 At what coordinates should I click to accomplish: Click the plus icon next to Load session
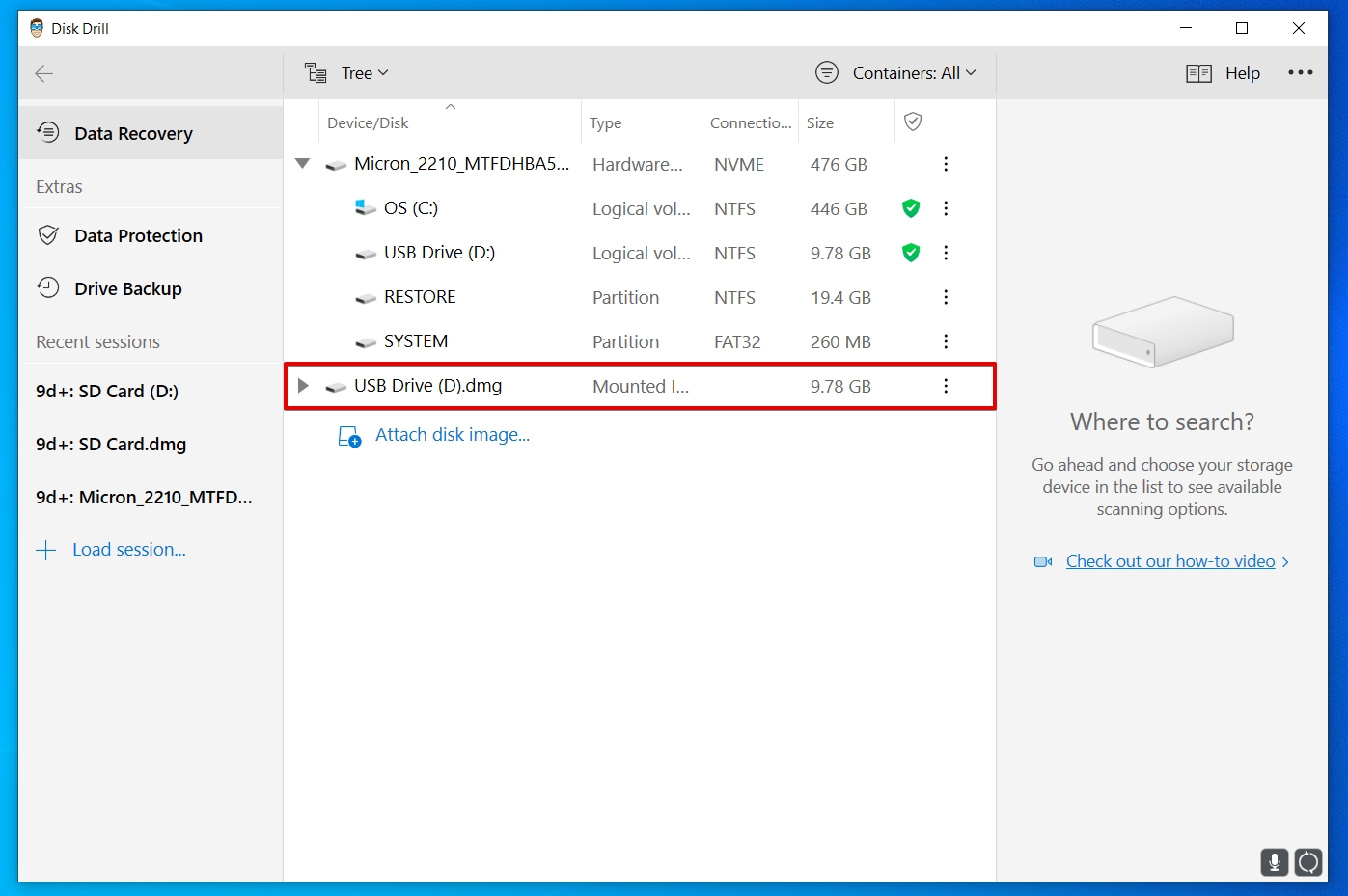tap(45, 550)
